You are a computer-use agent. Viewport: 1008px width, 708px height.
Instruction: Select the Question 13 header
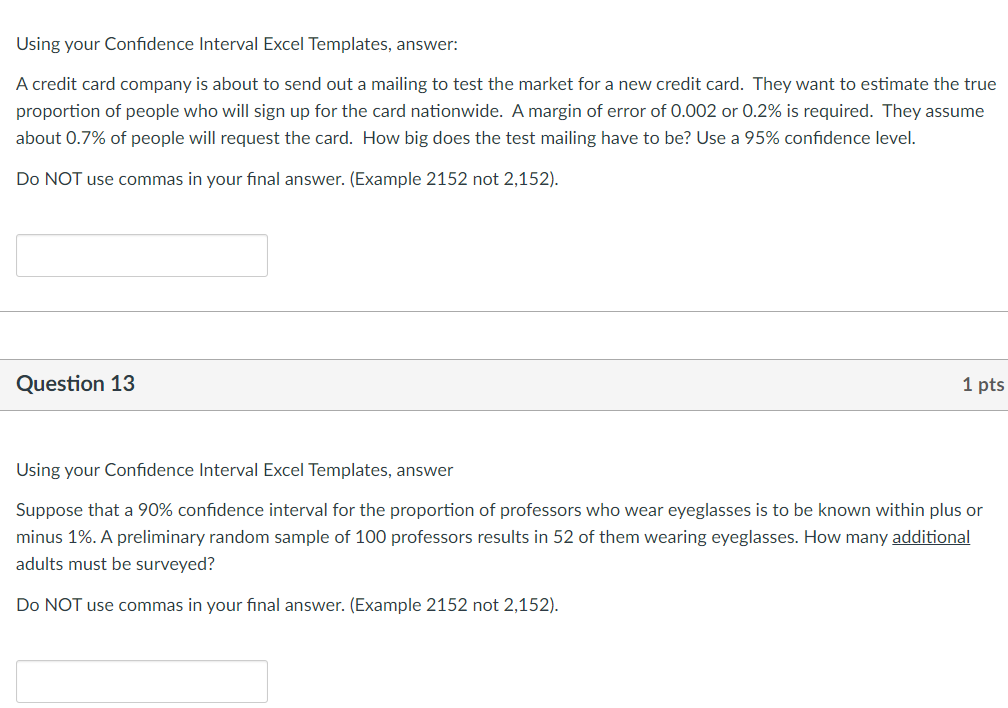coord(75,383)
